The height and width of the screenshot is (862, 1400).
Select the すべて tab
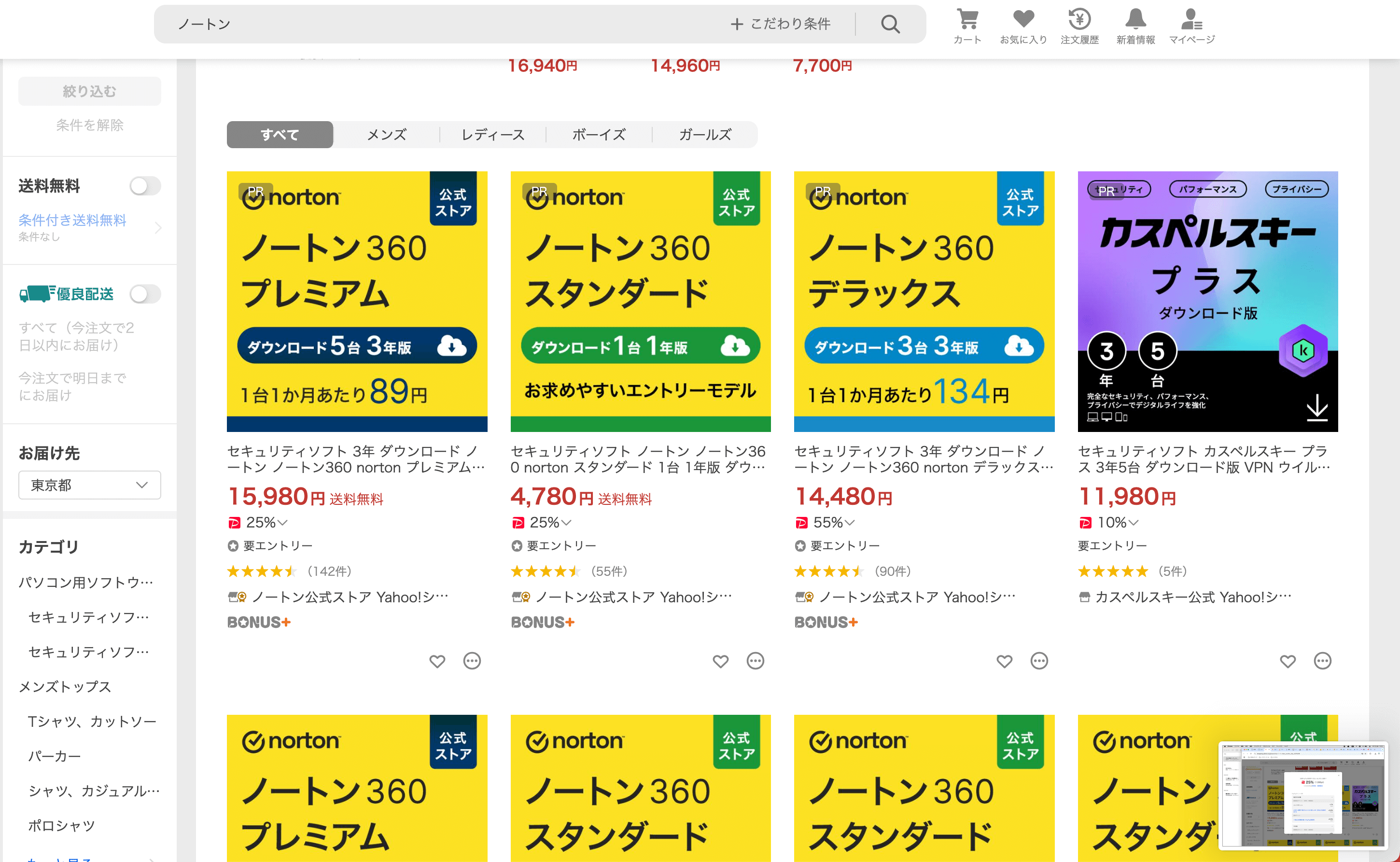pyautogui.click(x=280, y=135)
